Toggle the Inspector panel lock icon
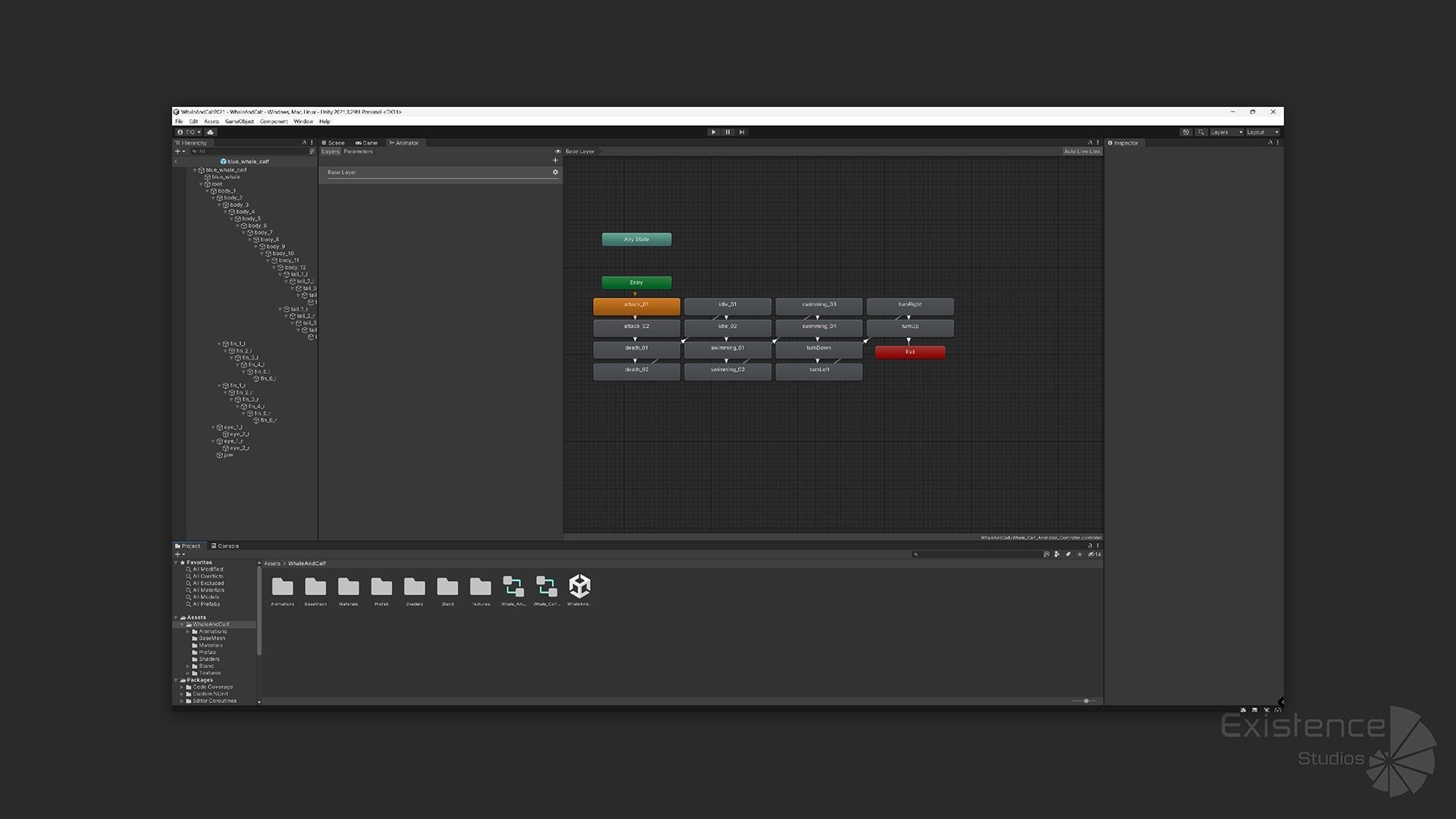 tap(1270, 143)
